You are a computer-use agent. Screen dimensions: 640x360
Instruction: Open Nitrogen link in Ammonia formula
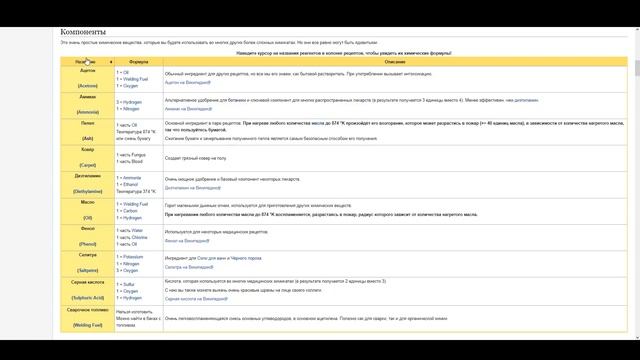tap(131, 109)
